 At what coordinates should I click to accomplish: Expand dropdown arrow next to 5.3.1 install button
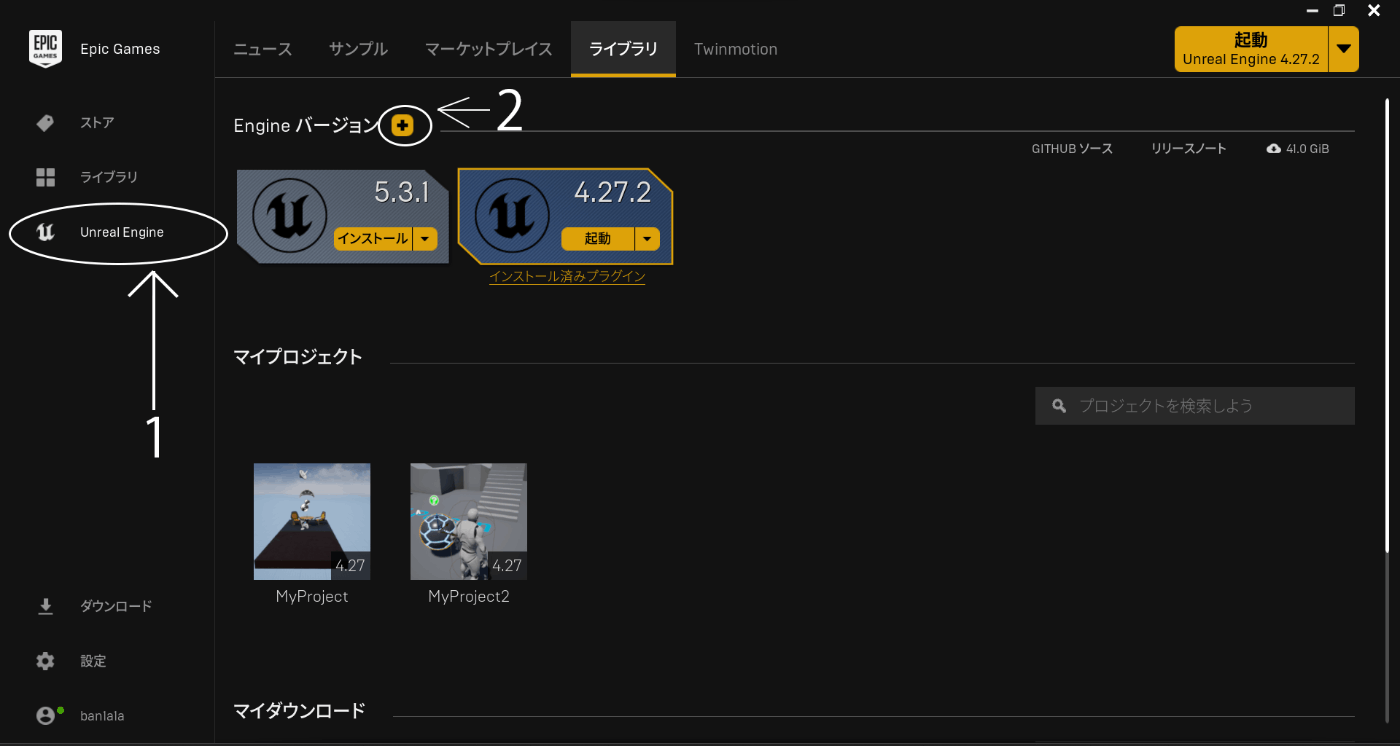pyautogui.click(x=425, y=239)
